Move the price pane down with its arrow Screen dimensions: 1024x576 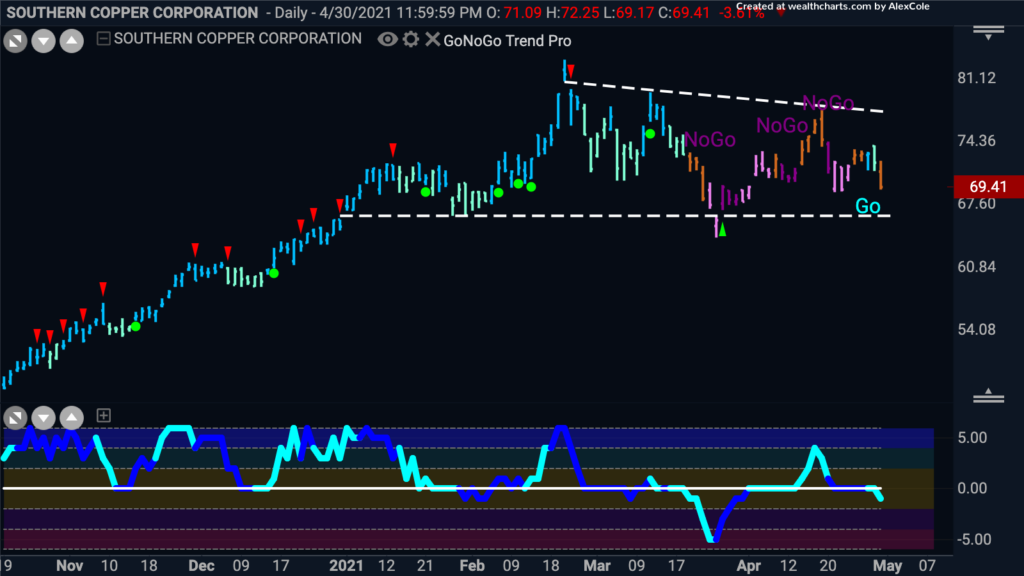point(43,41)
